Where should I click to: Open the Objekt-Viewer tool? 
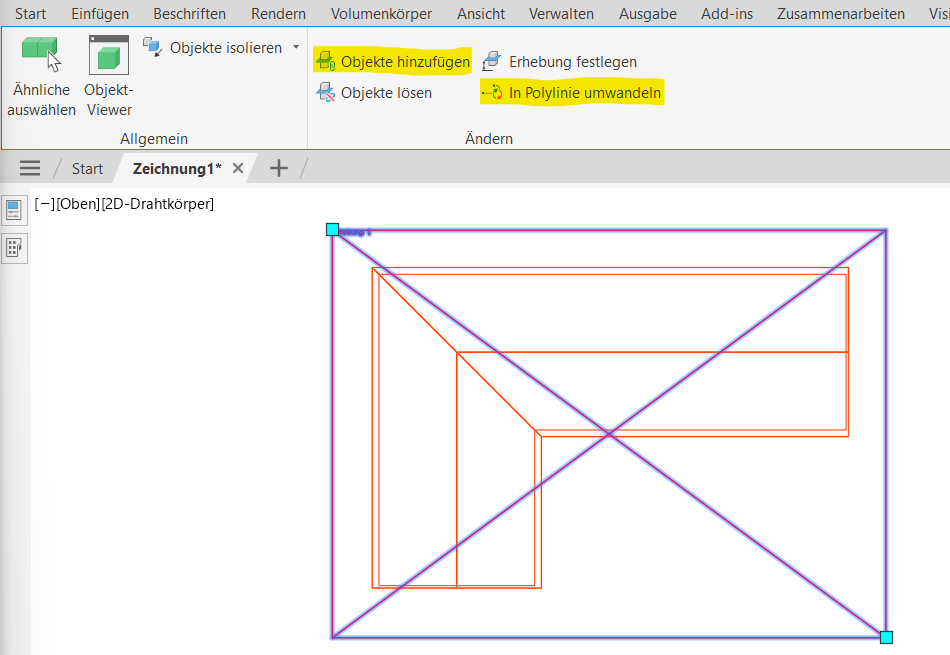tap(108, 56)
